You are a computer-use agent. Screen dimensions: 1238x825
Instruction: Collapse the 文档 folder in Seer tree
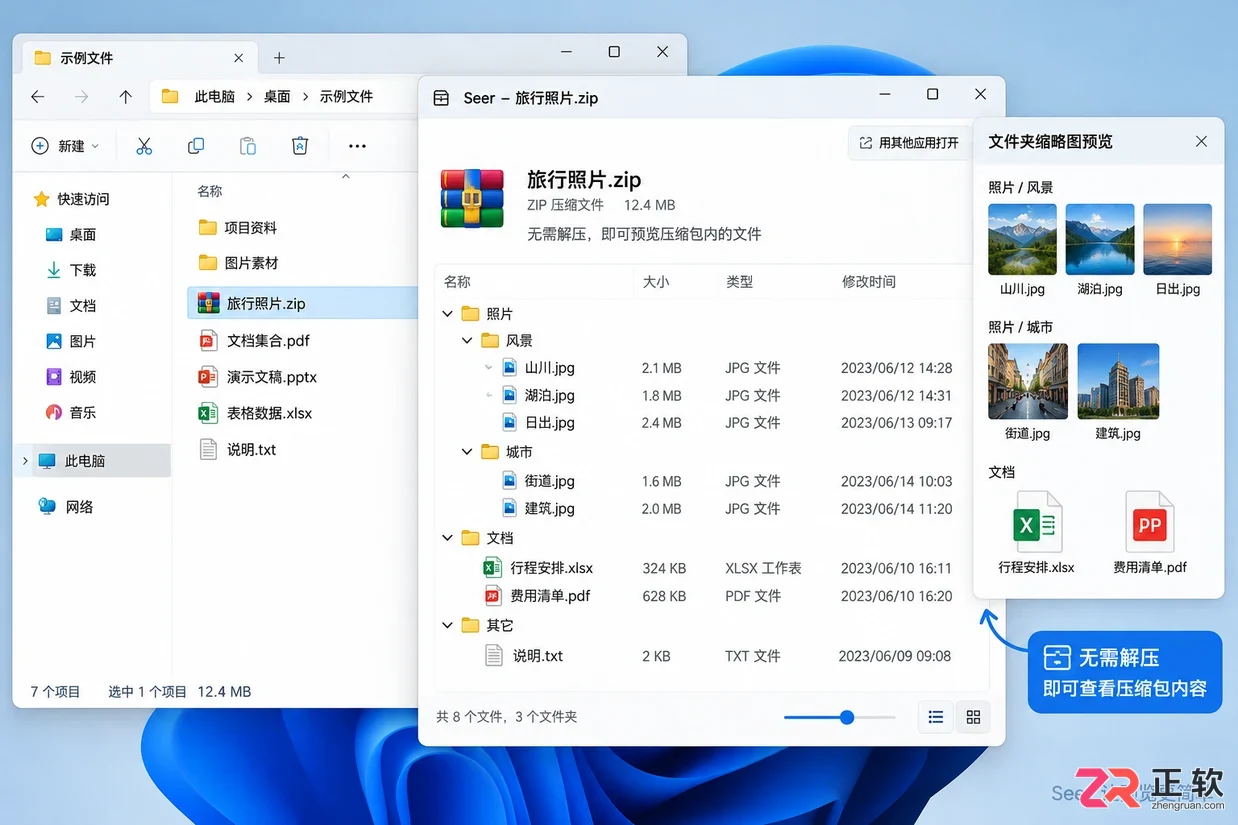click(447, 538)
